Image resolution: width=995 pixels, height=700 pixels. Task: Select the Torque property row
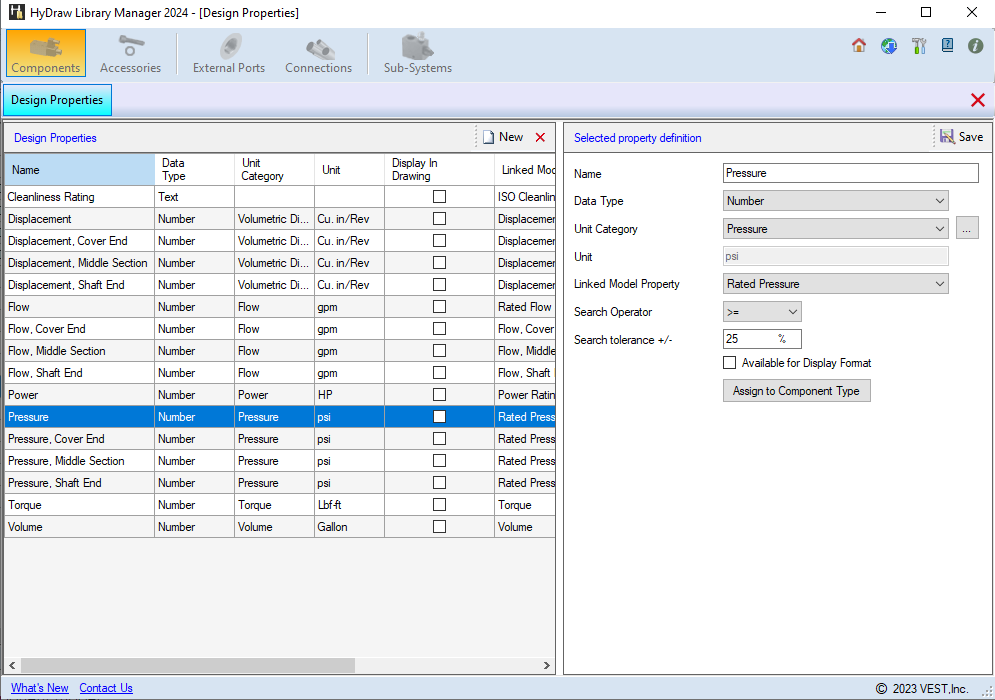[x=80, y=504]
